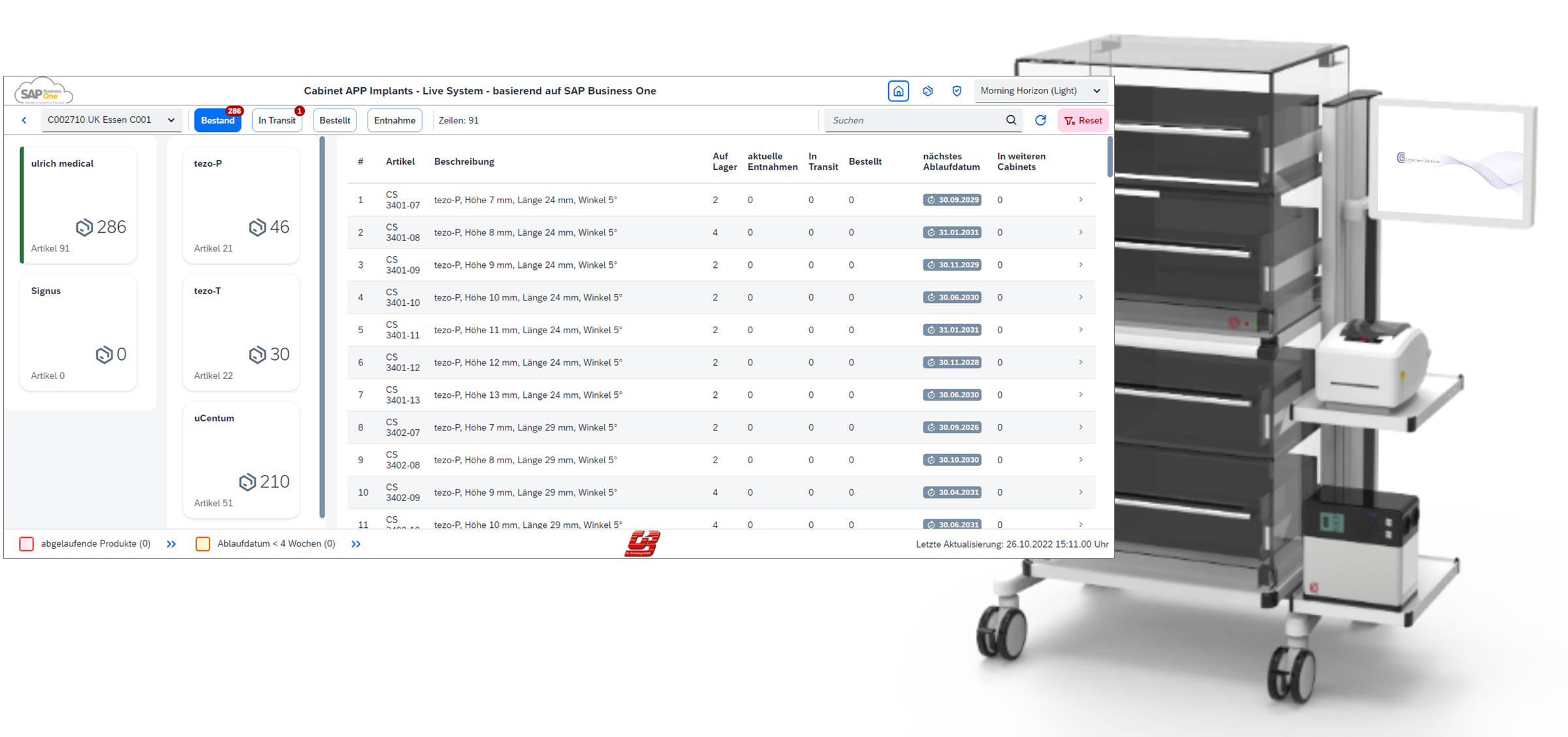
Task: Click the 30.09.2029 expiry date badge
Action: tap(952, 200)
